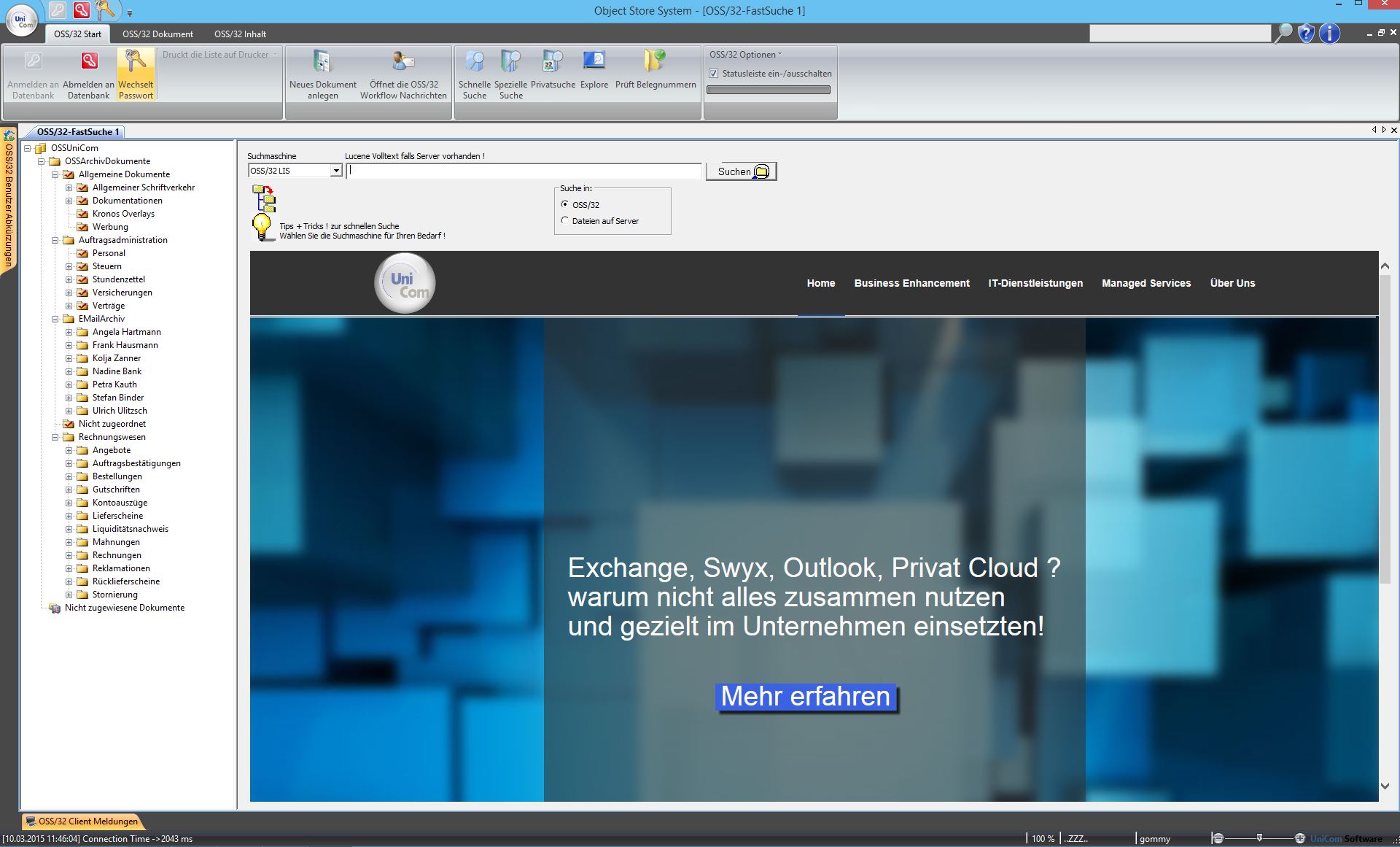Open the Suchmaschine dropdown
The height and width of the screenshot is (847, 1400).
coord(335,171)
